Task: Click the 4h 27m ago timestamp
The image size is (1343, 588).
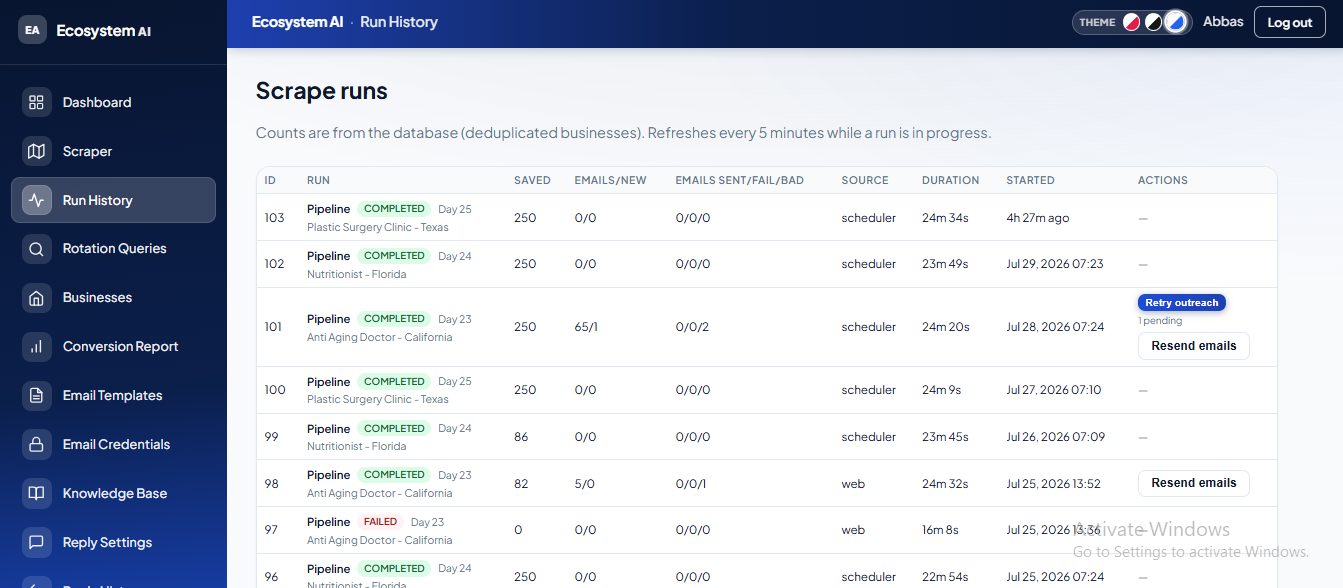Action: coord(1037,217)
